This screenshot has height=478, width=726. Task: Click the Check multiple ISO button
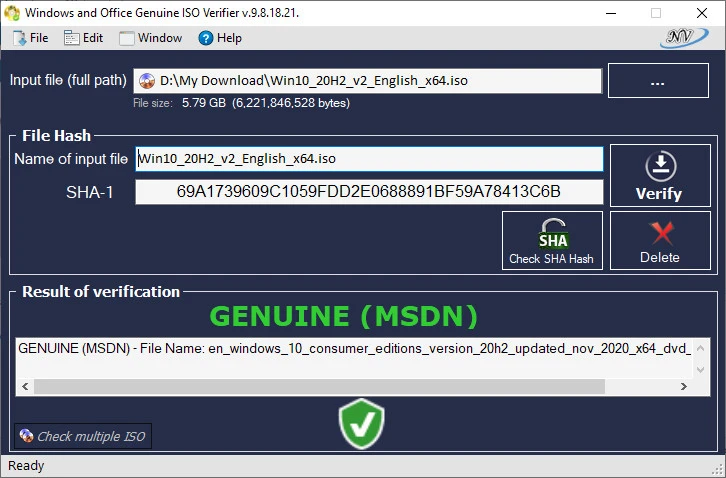[x=83, y=436]
